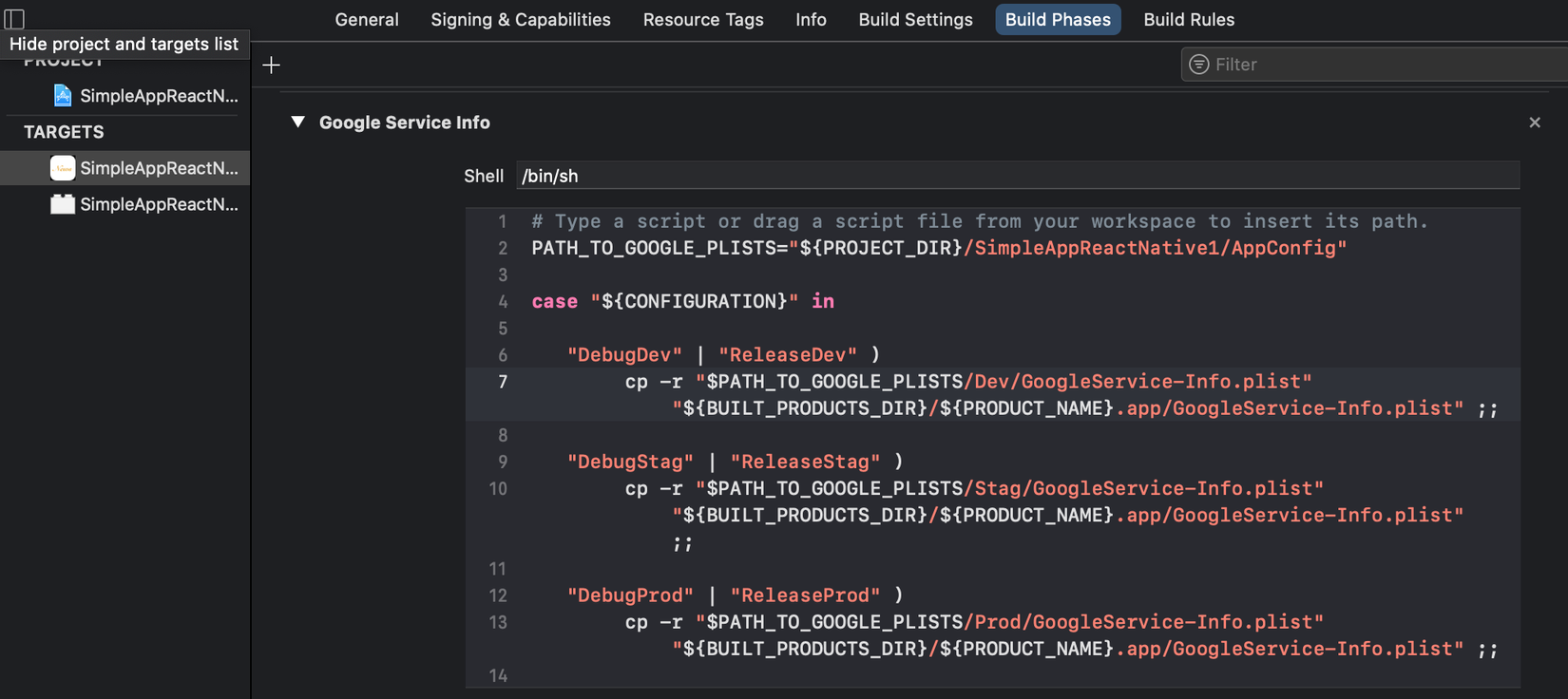Open the Build Settings tab
The height and width of the screenshot is (699, 1568).
[x=915, y=20]
